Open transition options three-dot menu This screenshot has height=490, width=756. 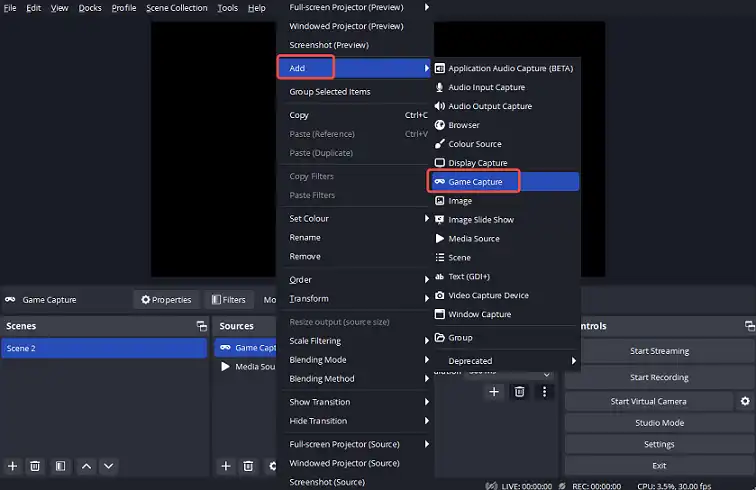544,392
